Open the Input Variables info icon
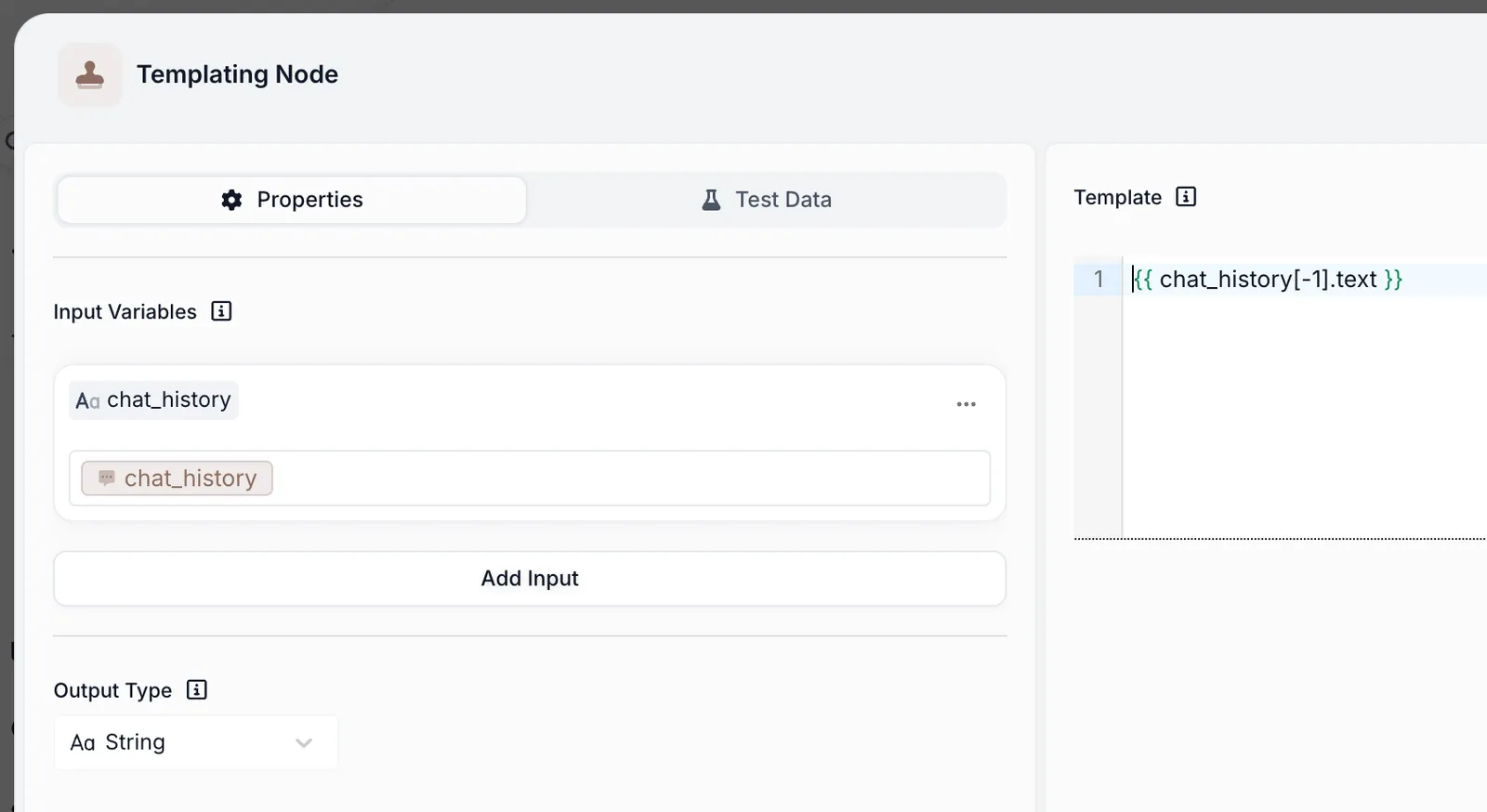The width and height of the screenshot is (1487, 812). tap(221, 311)
